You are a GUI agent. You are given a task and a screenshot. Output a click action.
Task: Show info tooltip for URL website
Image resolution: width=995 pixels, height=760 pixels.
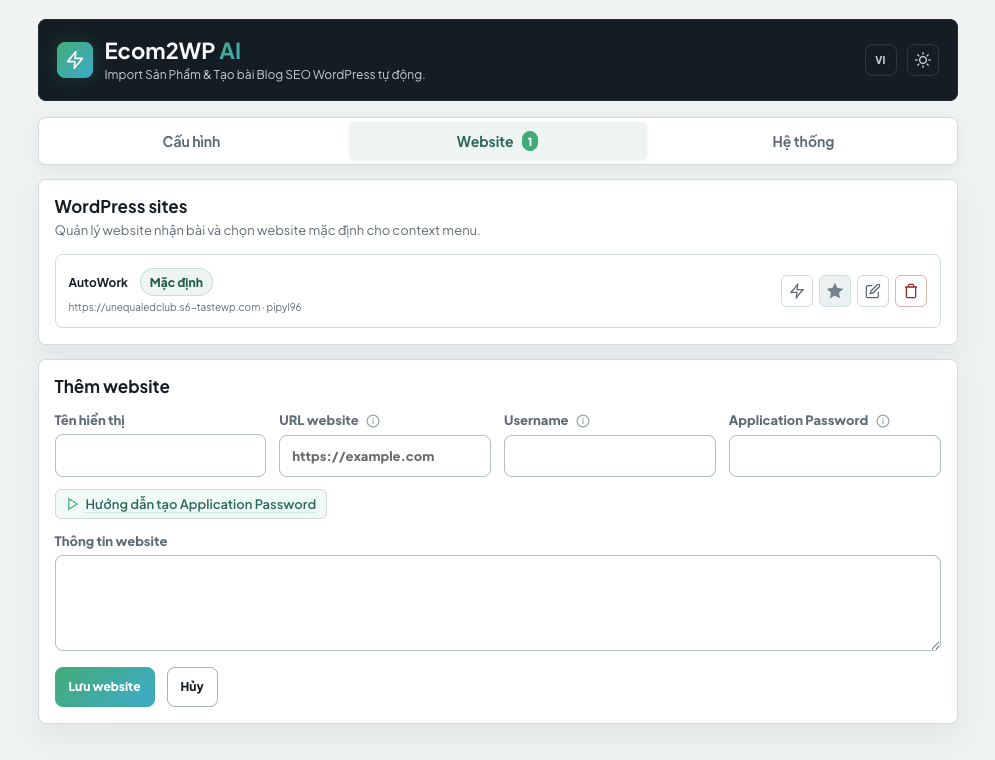373,421
